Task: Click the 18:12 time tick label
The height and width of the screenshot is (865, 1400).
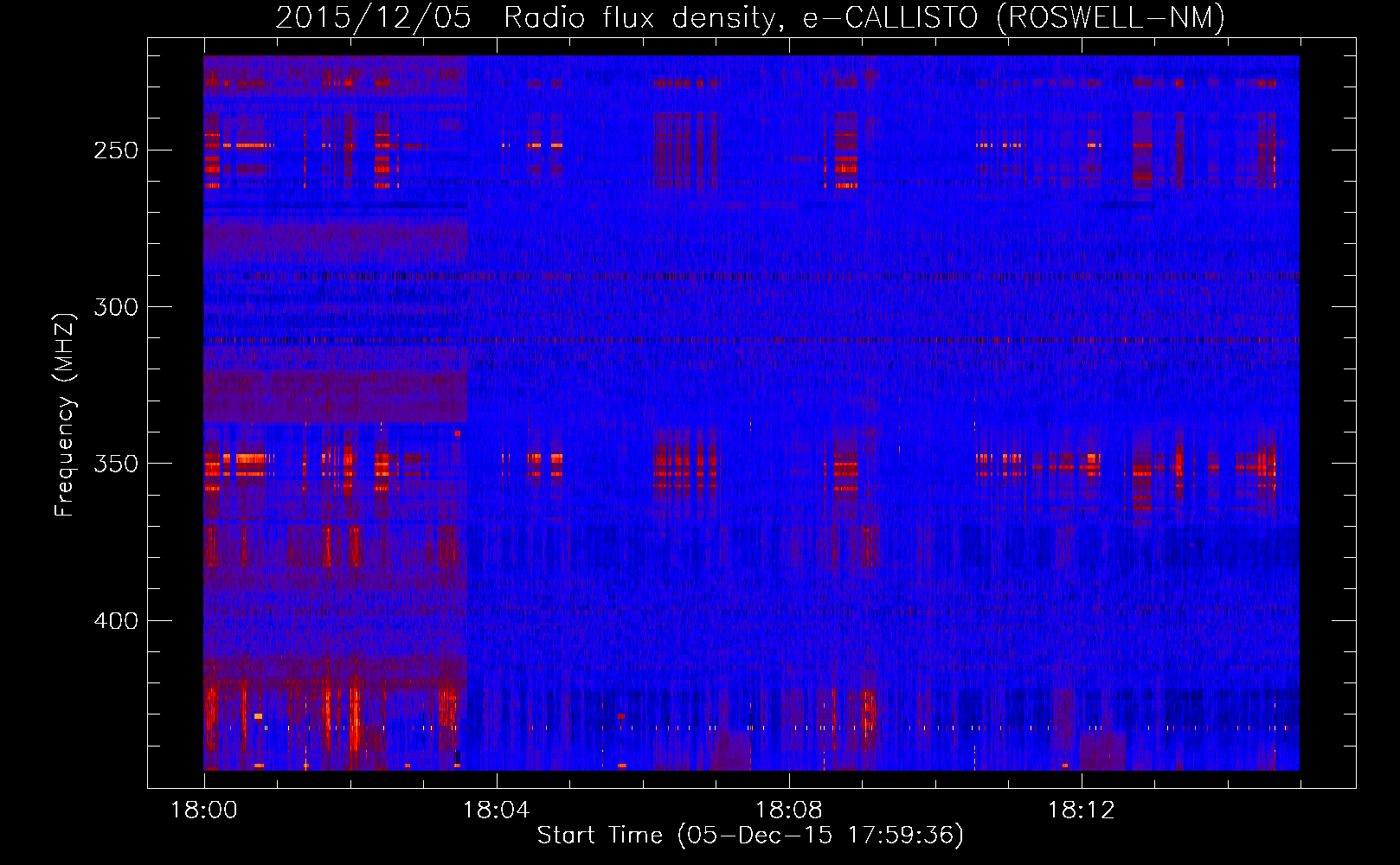Action: (x=1082, y=811)
